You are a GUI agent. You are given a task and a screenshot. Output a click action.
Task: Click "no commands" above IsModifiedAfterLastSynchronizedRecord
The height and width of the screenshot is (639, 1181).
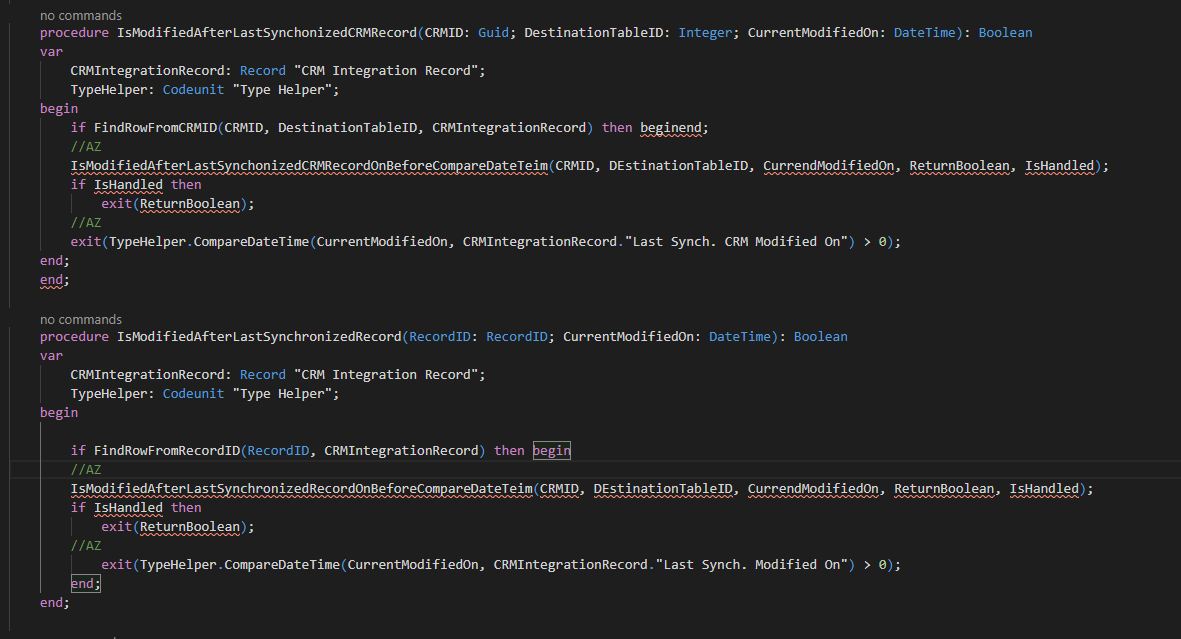click(x=79, y=319)
